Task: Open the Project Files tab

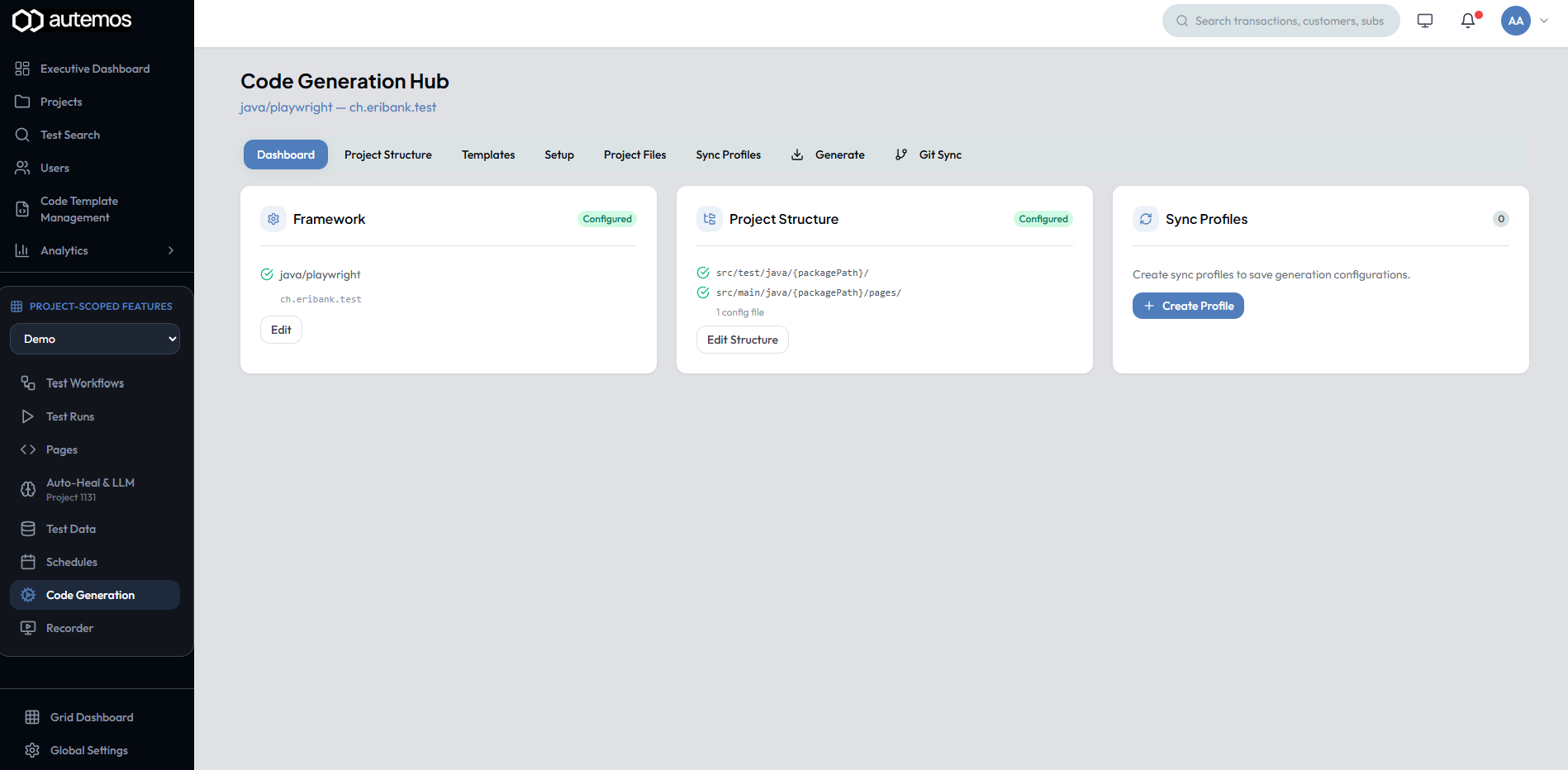Action: tap(635, 154)
